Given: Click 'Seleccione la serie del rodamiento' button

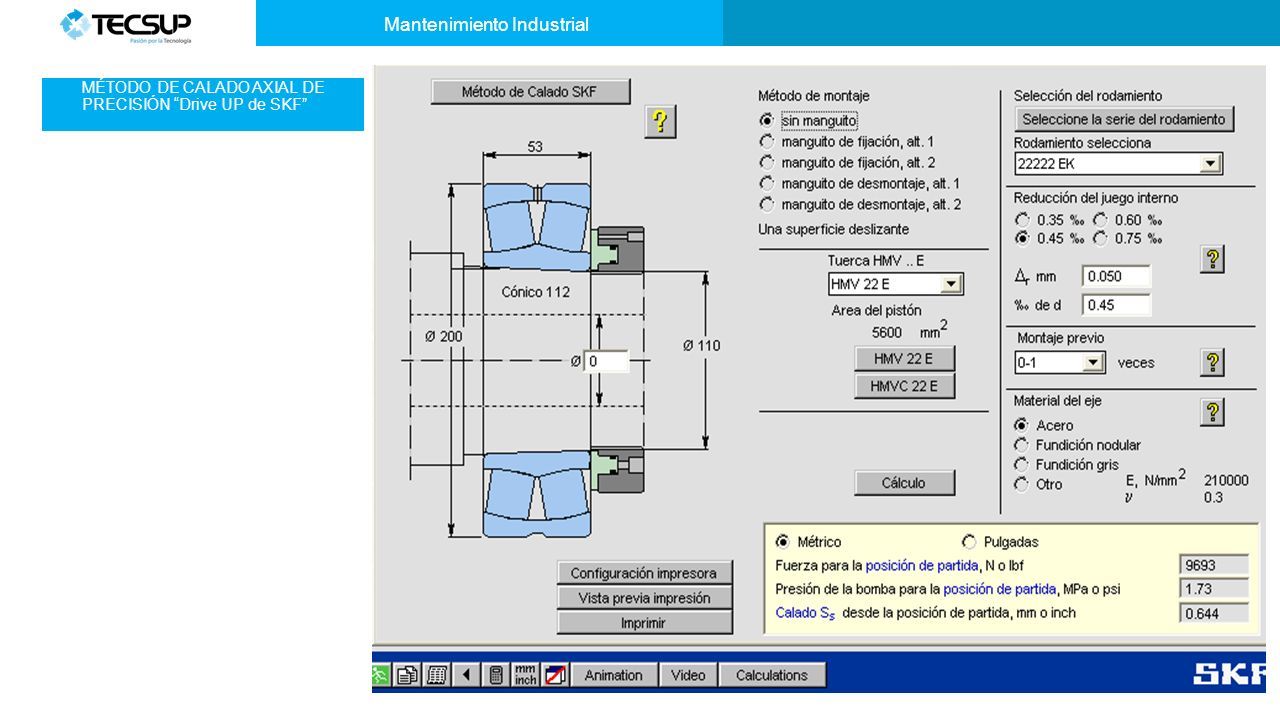Looking at the screenshot, I should tap(1124, 119).
